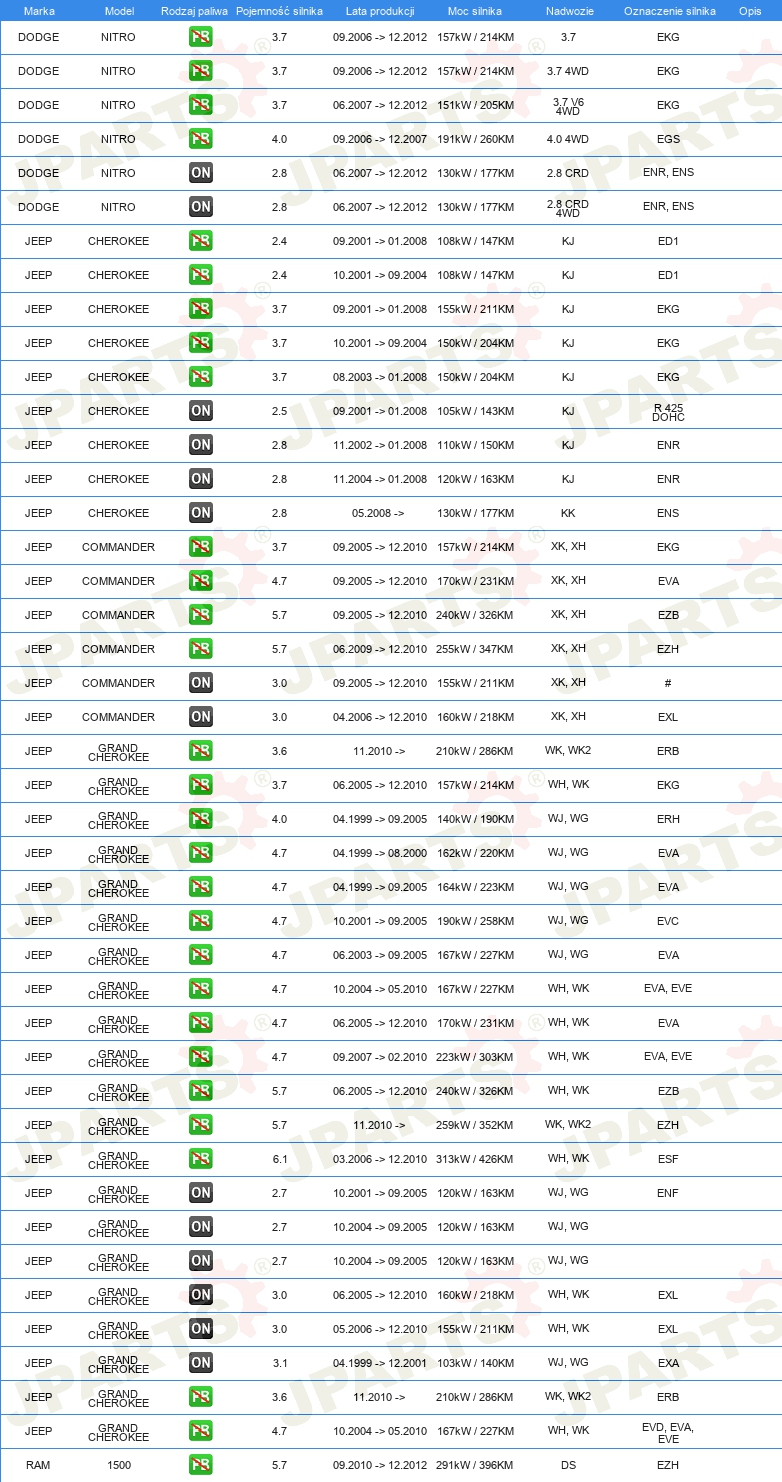782x1482 pixels.
Task: Click petrol icon for Nitro 3.7 V6 4WD
Action: [201, 105]
